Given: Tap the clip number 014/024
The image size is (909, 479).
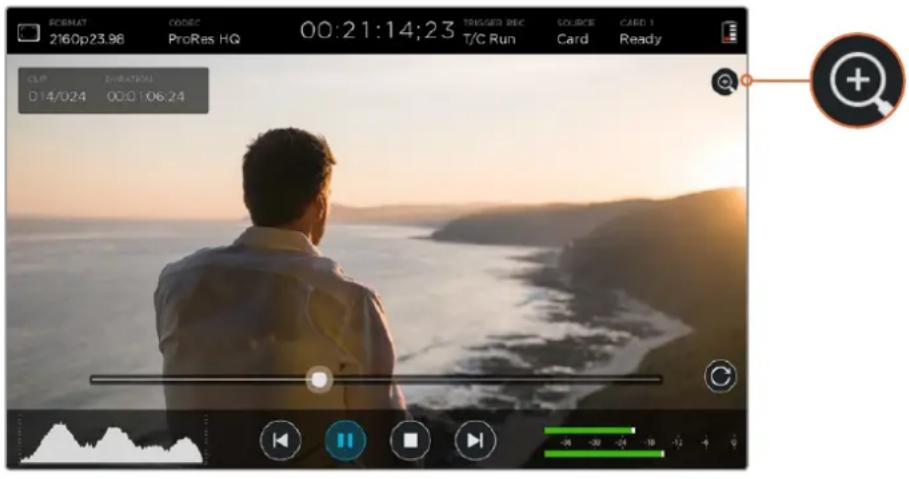Looking at the screenshot, I should 57,96.
